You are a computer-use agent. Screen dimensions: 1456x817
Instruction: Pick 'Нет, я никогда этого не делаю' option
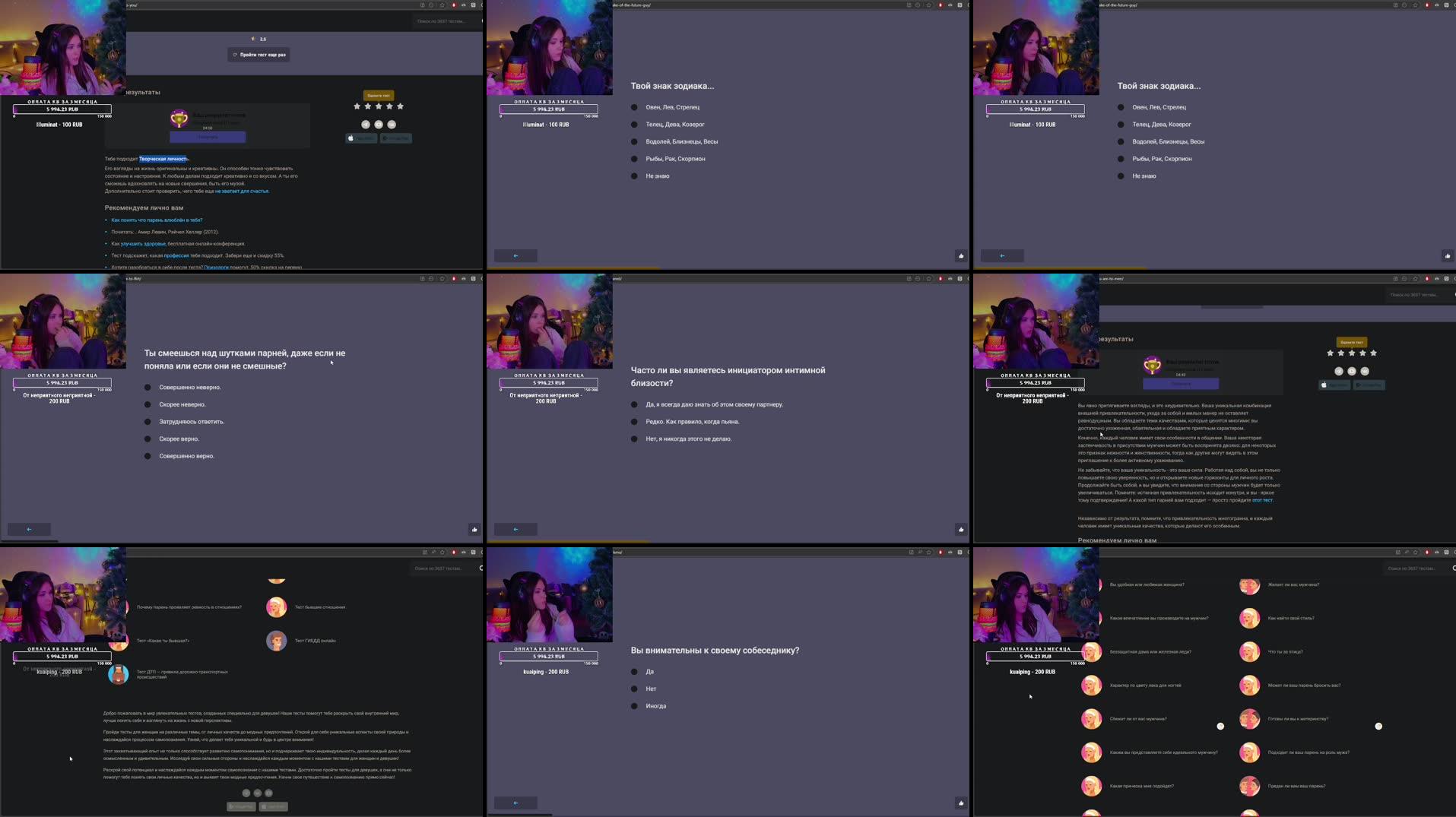click(687, 439)
